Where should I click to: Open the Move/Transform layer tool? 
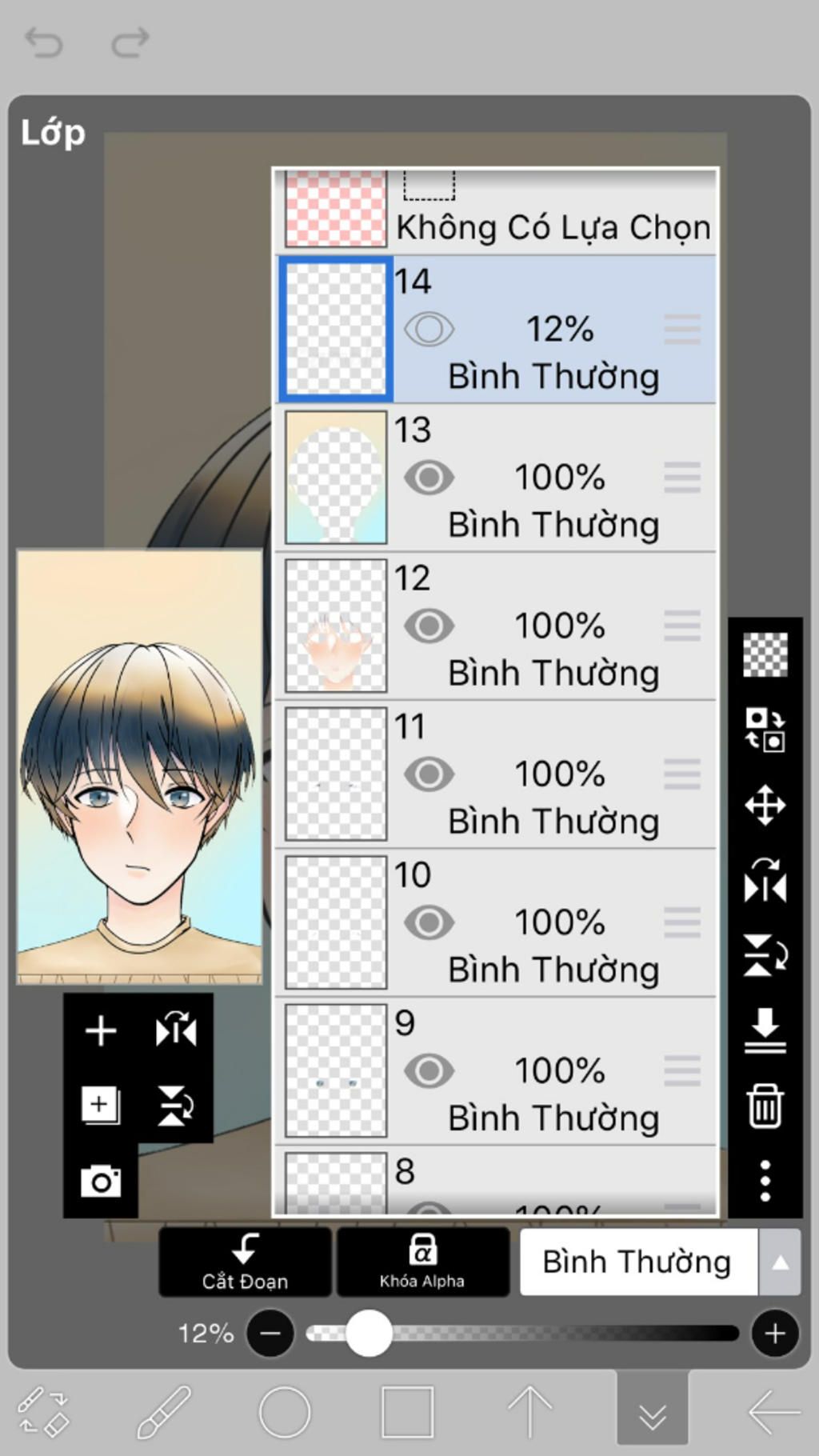[765, 805]
